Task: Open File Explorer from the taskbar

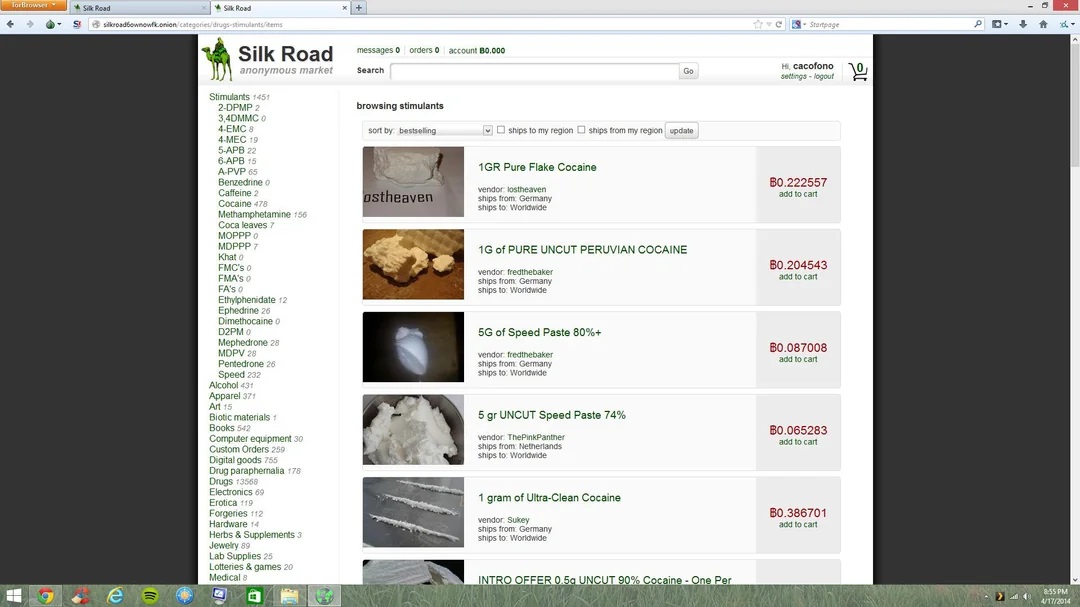Action: pyautogui.click(x=289, y=596)
